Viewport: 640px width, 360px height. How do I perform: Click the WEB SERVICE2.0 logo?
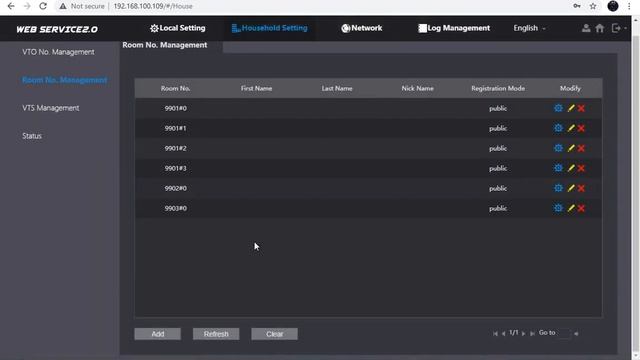tap(57, 29)
